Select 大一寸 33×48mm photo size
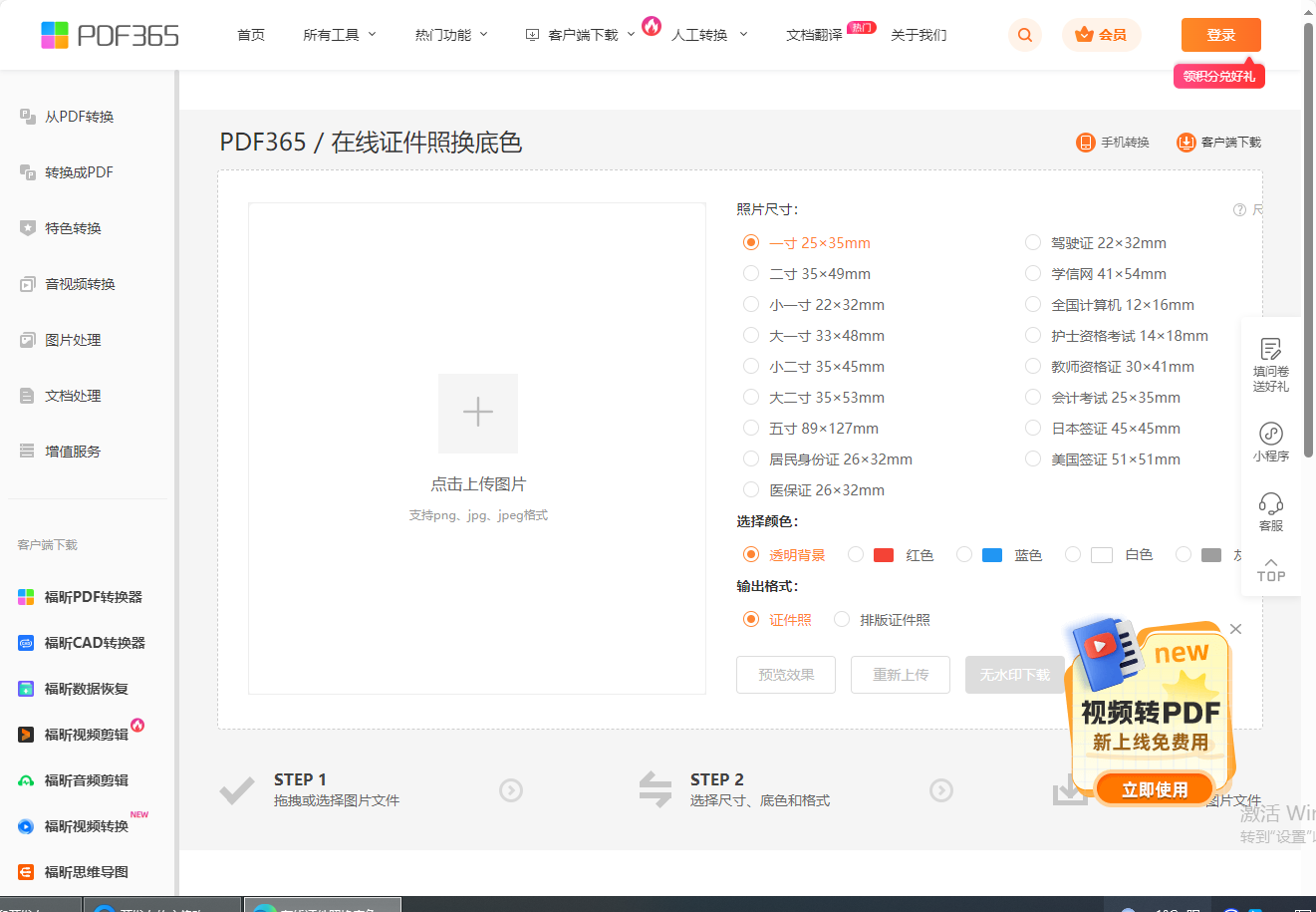Viewport: 1316px width, 912px height. [751, 335]
